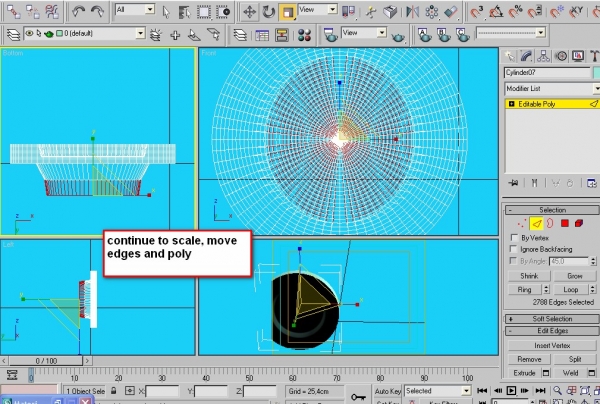Click the Quick Render teapot
Viewport: 600px width, 404px height.
pos(398,36)
